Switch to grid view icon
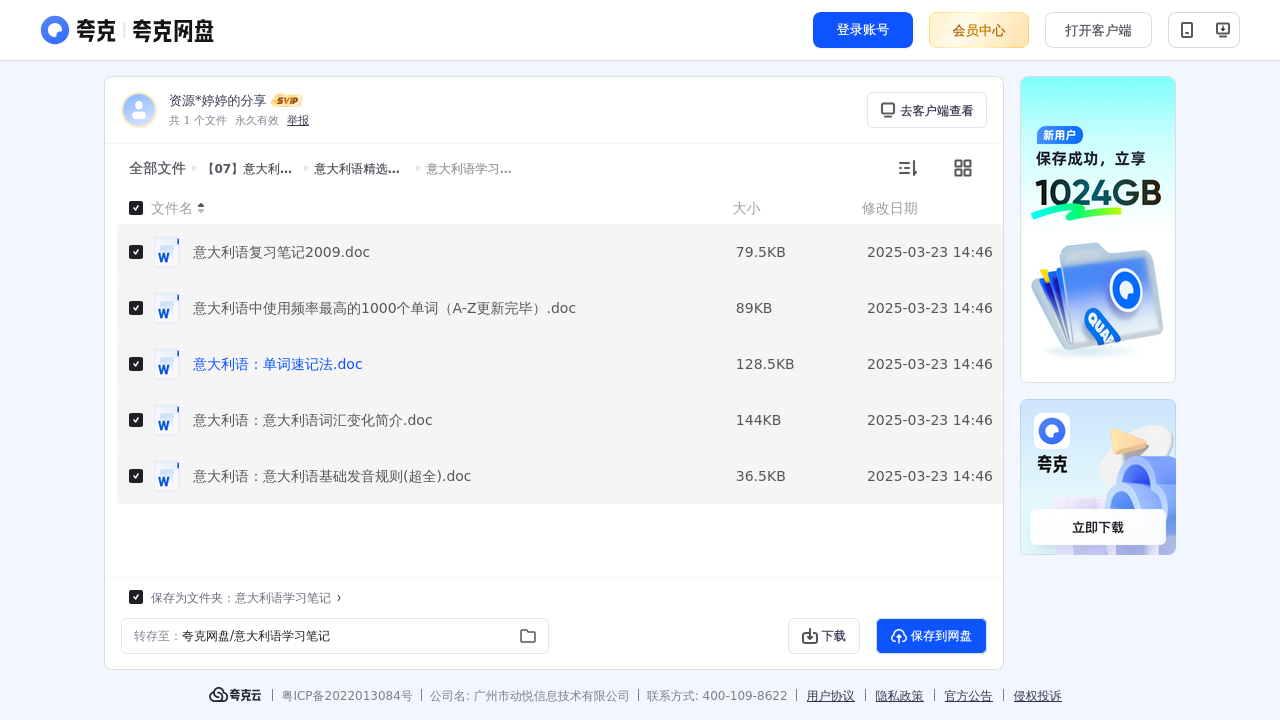 click(963, 168)
